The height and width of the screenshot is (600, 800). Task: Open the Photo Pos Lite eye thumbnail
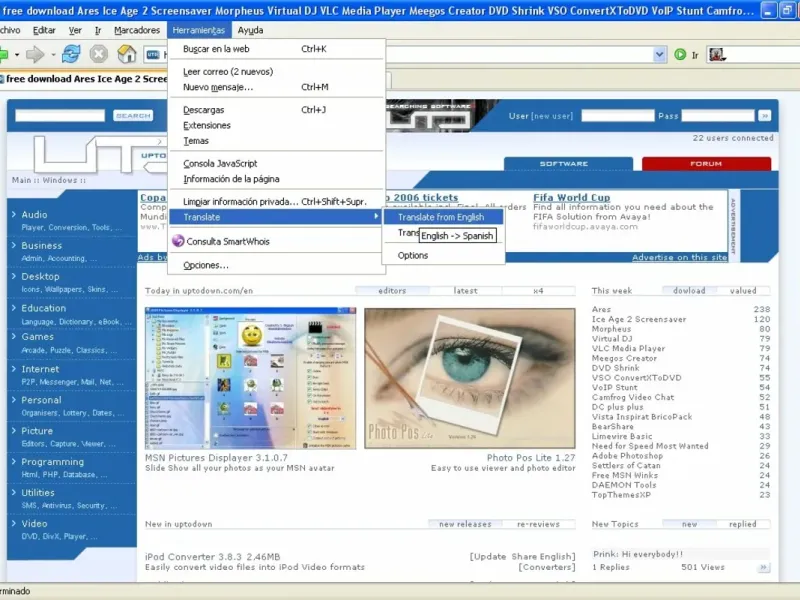pyautogui.click(x=470, y=378)
